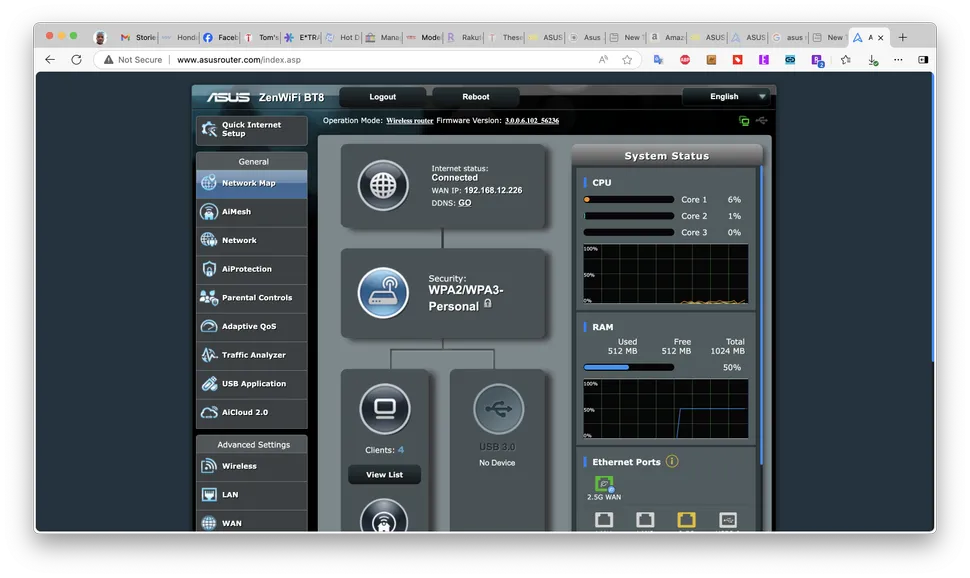Select Network Map in the sidebar

tap(252, 183)
